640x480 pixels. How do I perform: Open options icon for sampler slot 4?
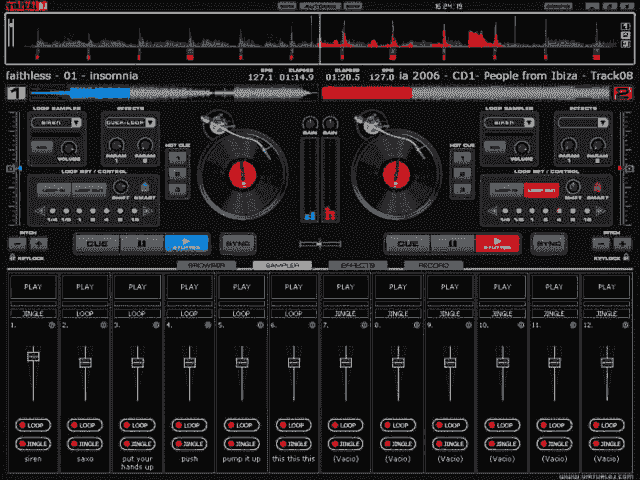point(208,325)
